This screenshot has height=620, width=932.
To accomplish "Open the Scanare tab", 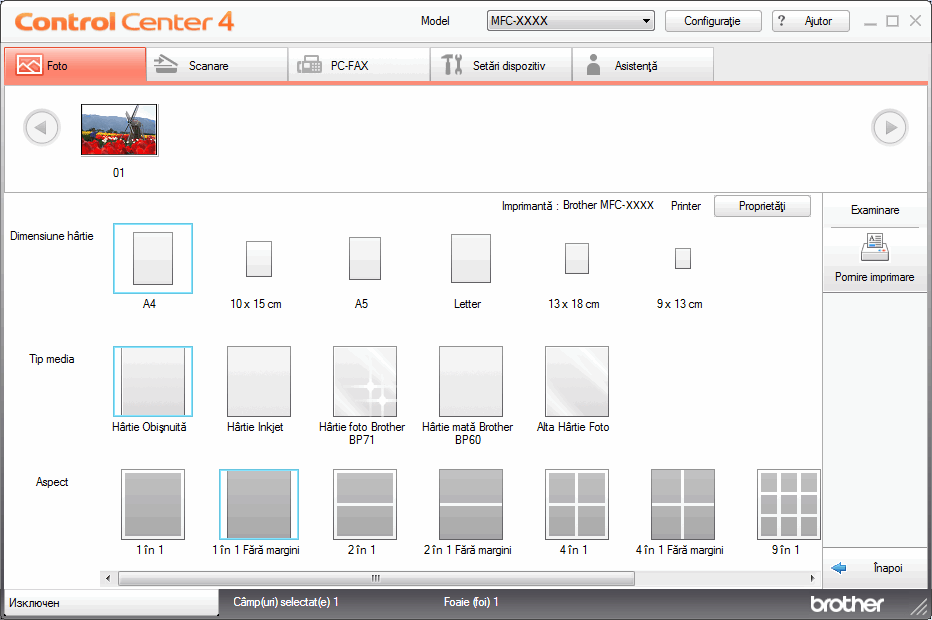I will [x=217, y=65].
